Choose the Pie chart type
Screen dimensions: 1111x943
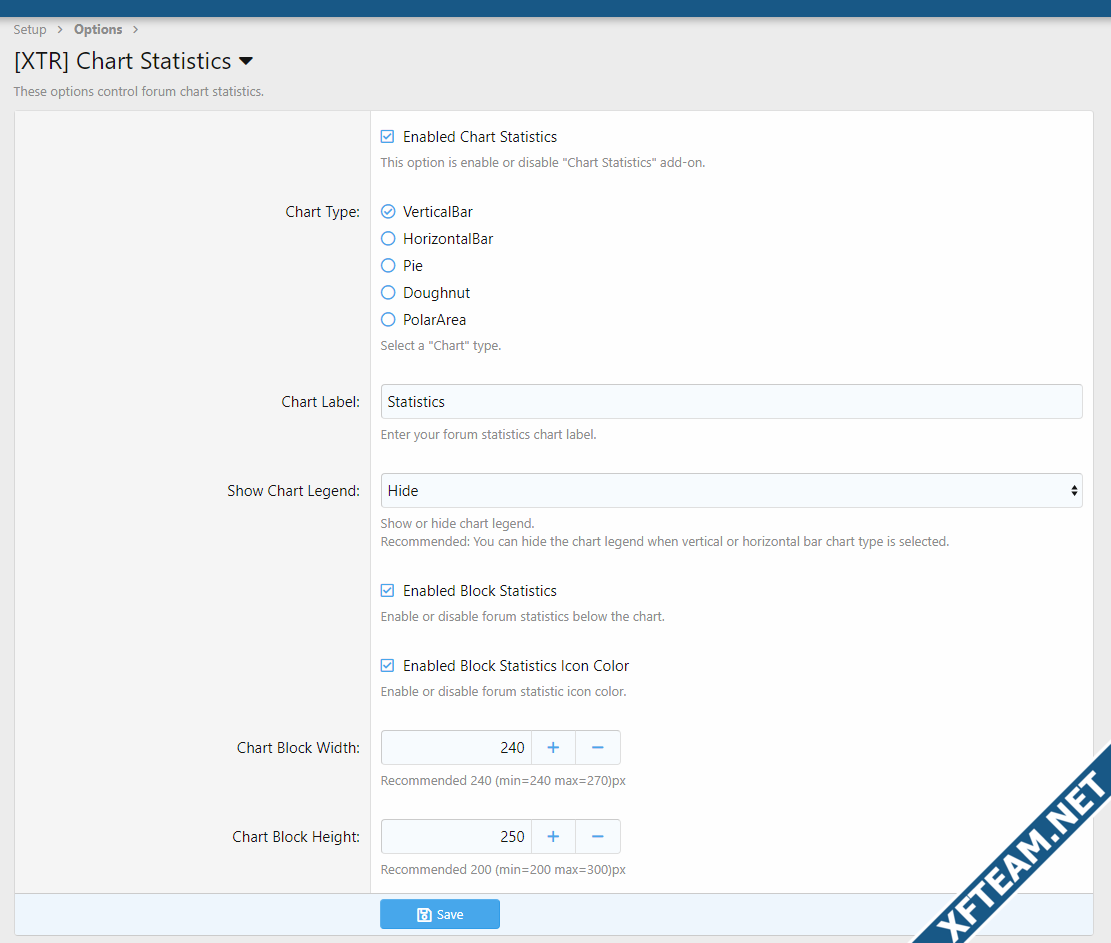(x=388, y=266)
